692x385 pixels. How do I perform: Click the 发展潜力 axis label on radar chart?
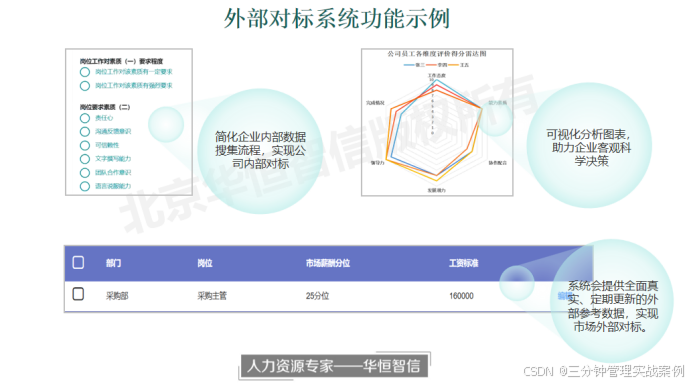click(x=436, y=190)
